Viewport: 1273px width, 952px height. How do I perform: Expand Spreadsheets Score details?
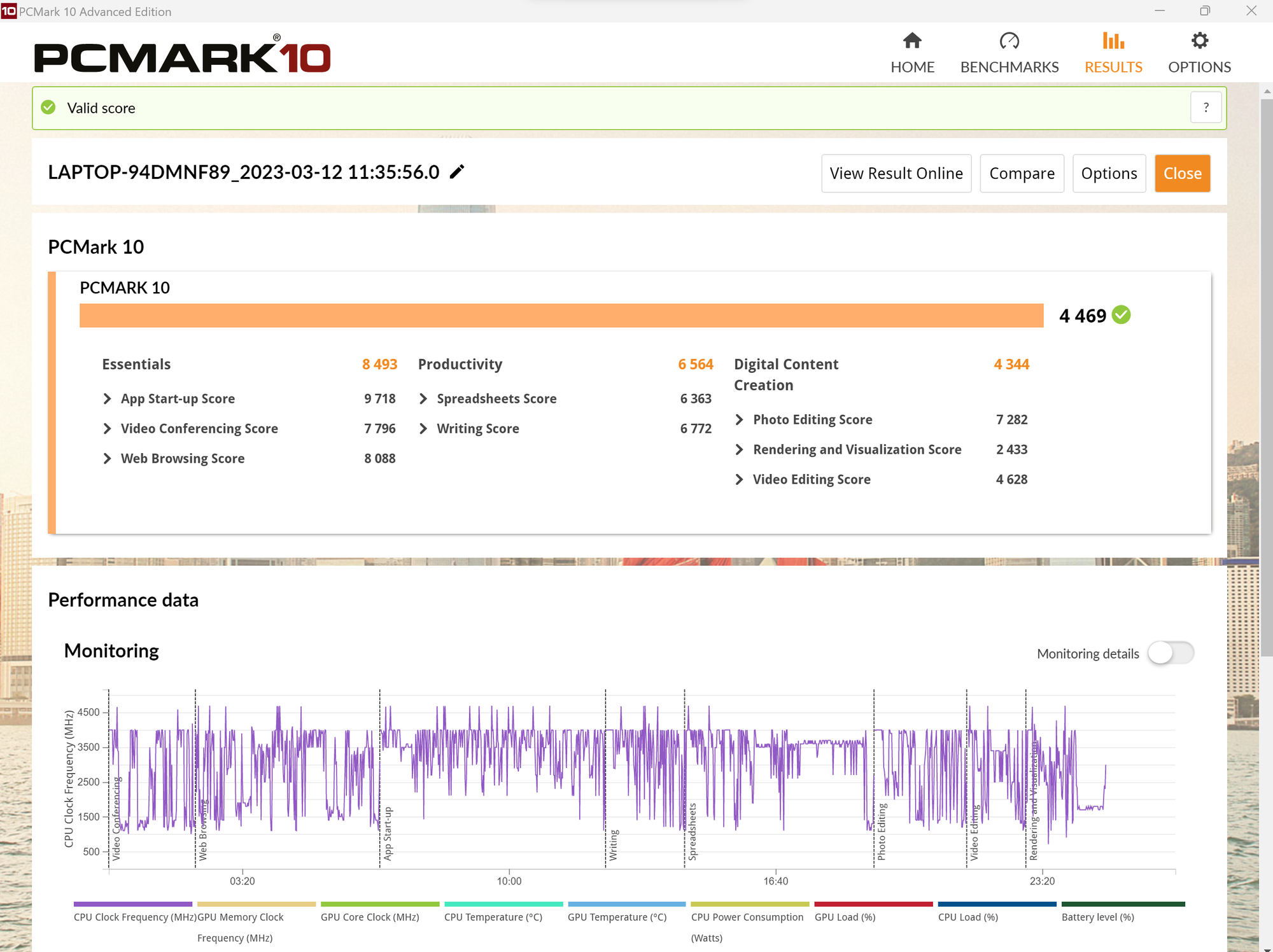point(423,398)
